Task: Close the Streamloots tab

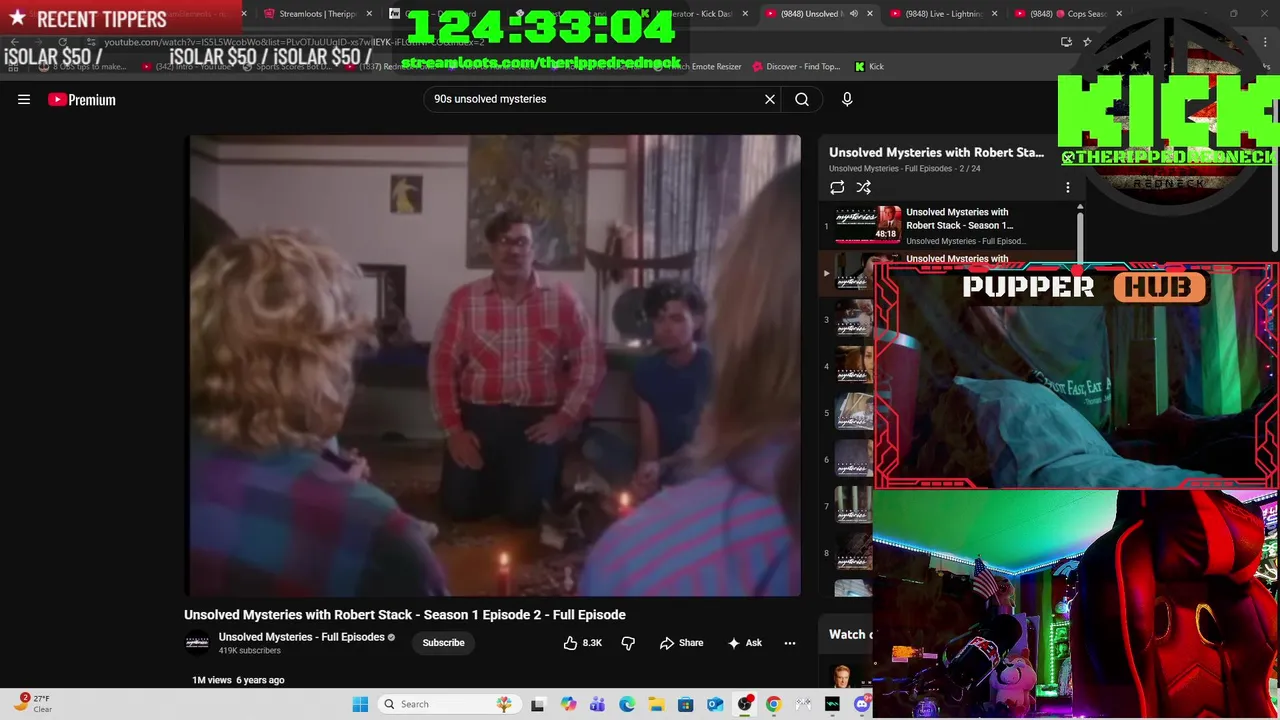Action: [369, 14]
